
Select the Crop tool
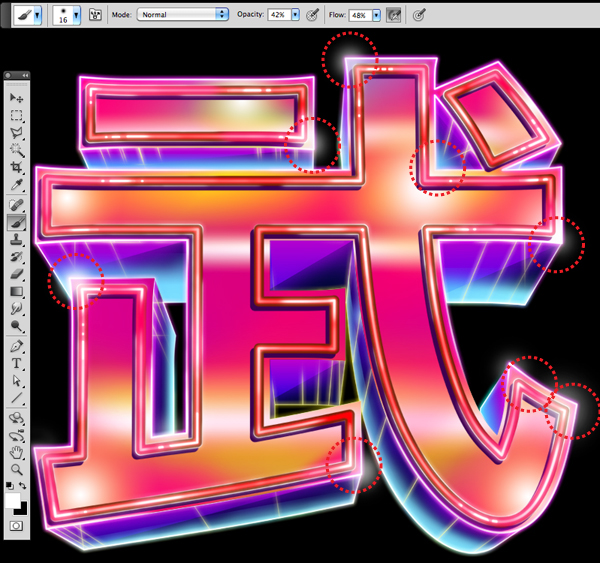[x=16, y=167]
